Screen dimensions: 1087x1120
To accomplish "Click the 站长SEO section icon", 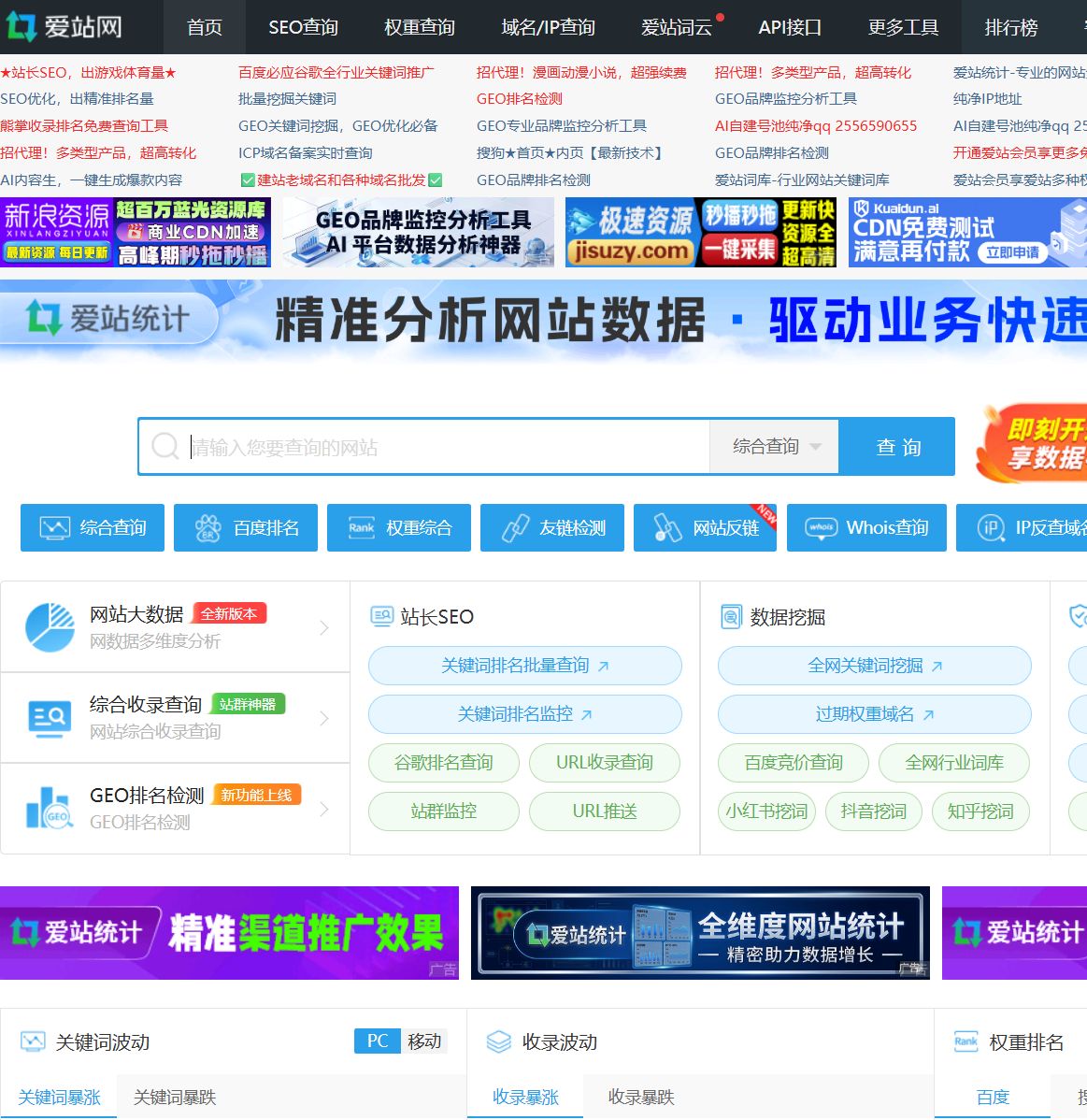I will 381,616.
